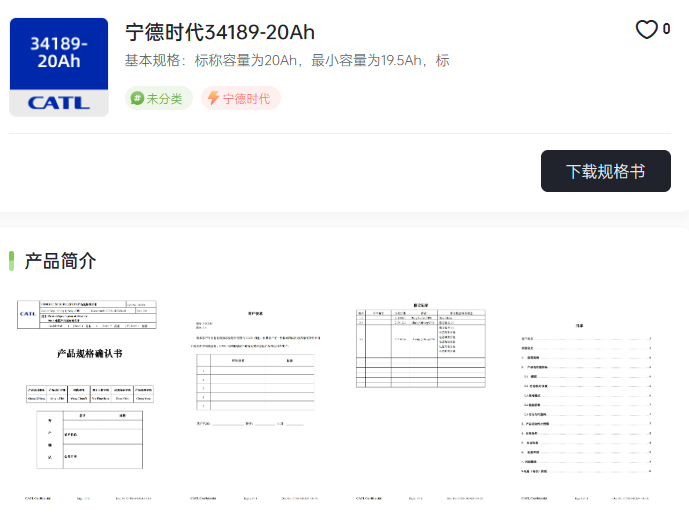Click the like count number 0
Viewport: 689px width, 525px height.
(x=666, y=29)
